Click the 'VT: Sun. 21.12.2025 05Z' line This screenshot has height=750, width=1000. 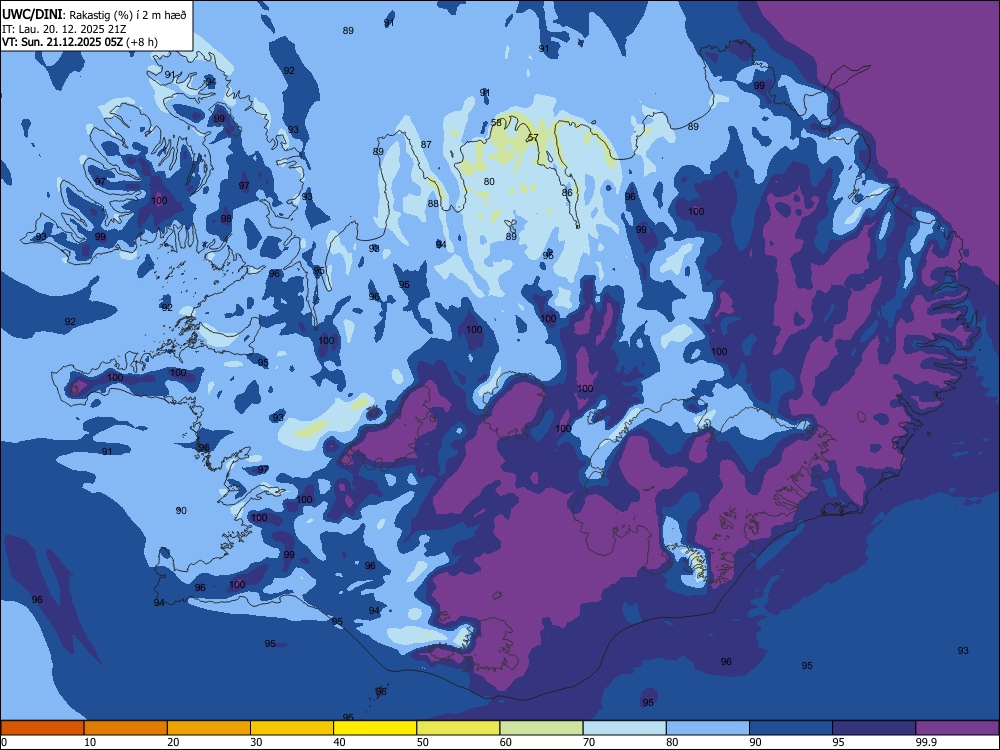coord(62,42)
